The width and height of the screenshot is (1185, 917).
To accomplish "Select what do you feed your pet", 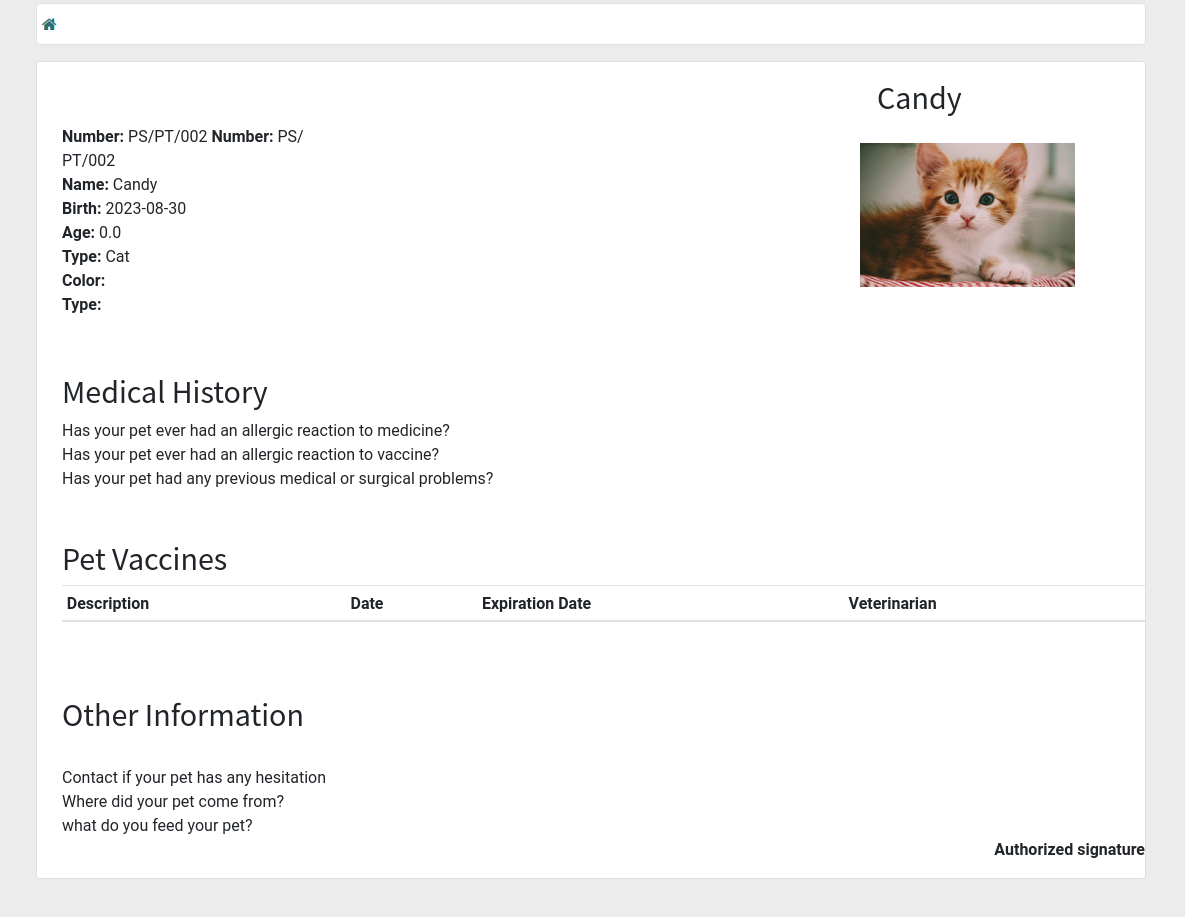I will [x=157, y=826].
